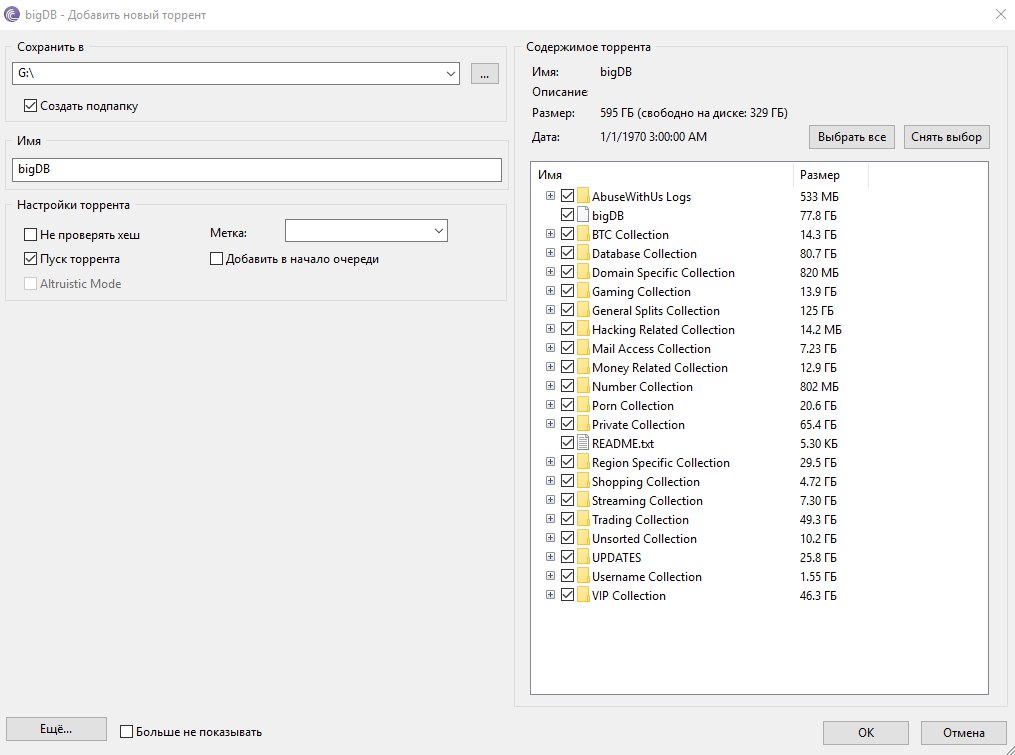Deselect the bigDB file checkbox
This screenshot has height=755, width=1015.
click(x=567, y=215)
